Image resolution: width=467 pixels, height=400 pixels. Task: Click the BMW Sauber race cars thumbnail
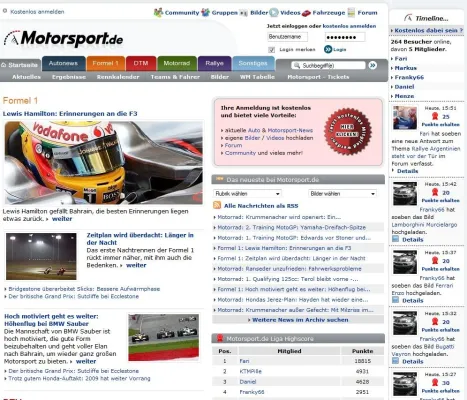tap(164, 337)
